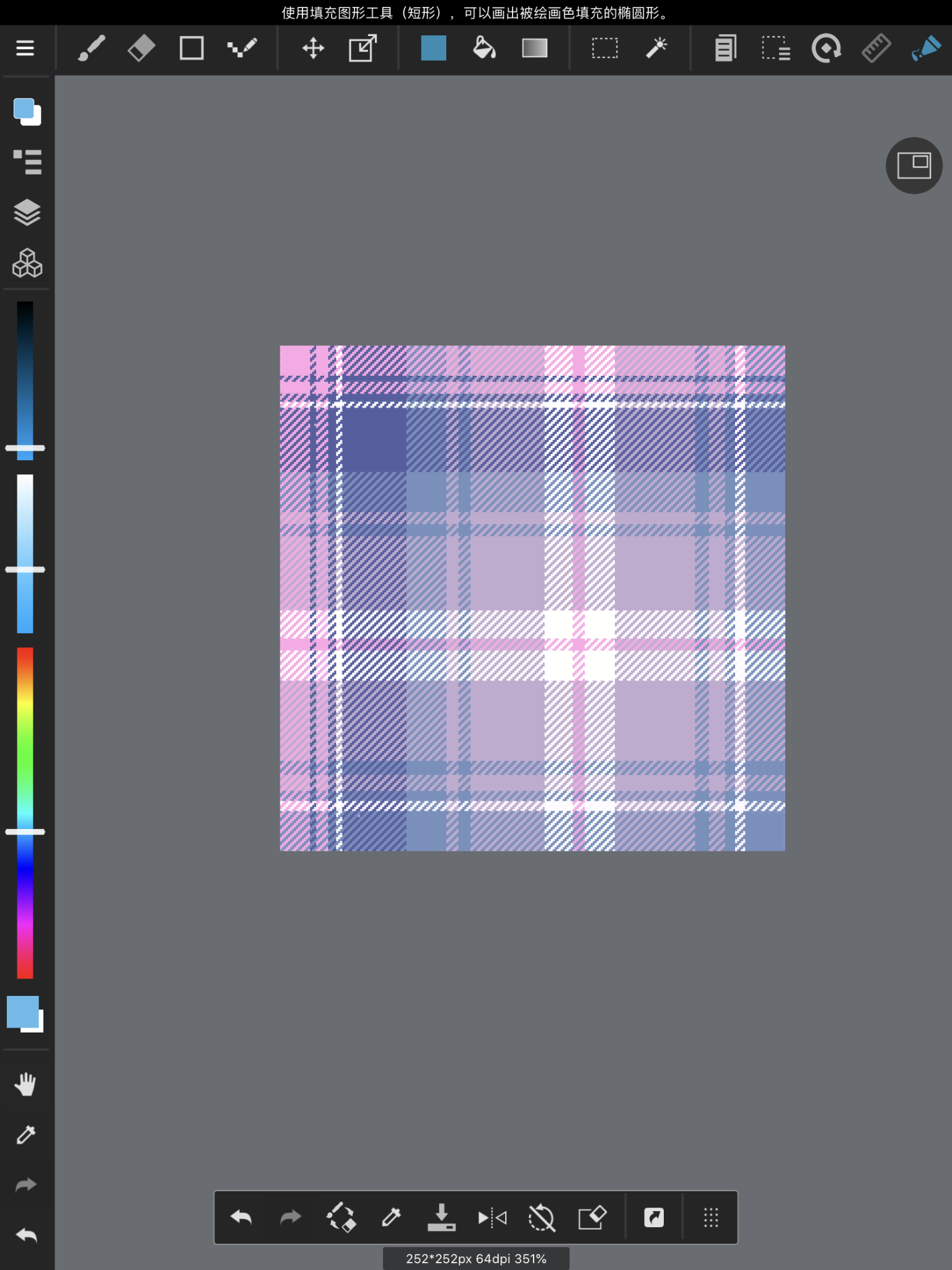Viewport: 952px width, 1270px height.
Task: Open the Materials cubes panel
Action: click(27, 263)
